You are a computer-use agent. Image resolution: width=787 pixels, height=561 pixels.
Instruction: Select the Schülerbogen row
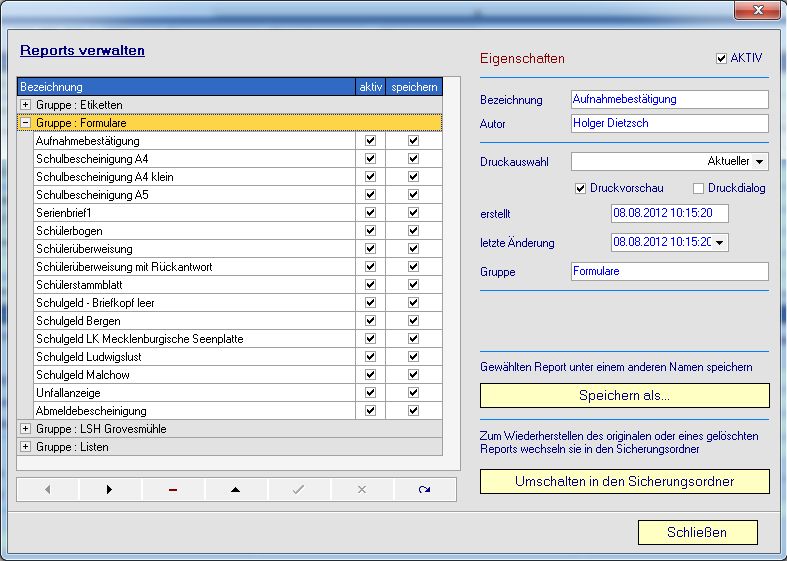194,231
